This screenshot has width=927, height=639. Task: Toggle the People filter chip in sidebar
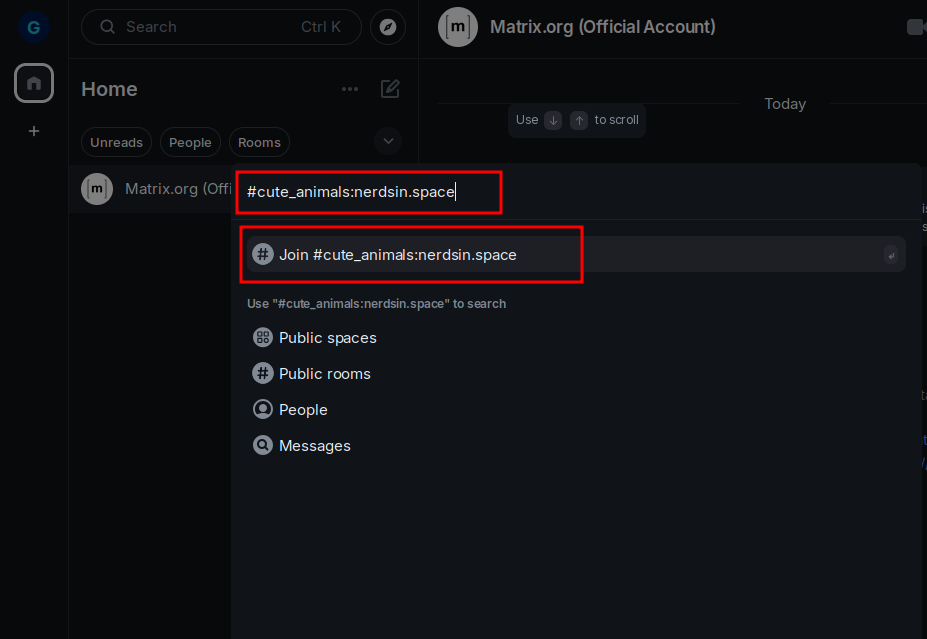[x=190, y=142]
